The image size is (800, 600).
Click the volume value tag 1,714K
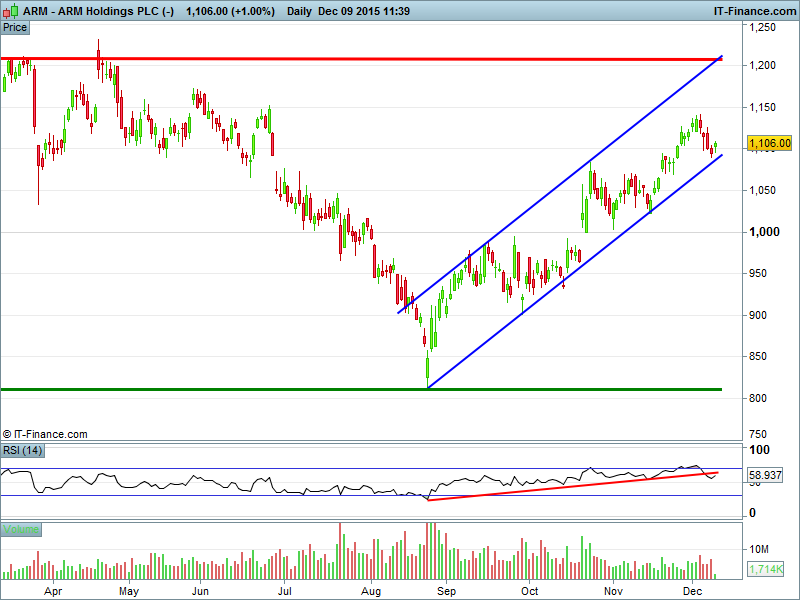[769, 569]
